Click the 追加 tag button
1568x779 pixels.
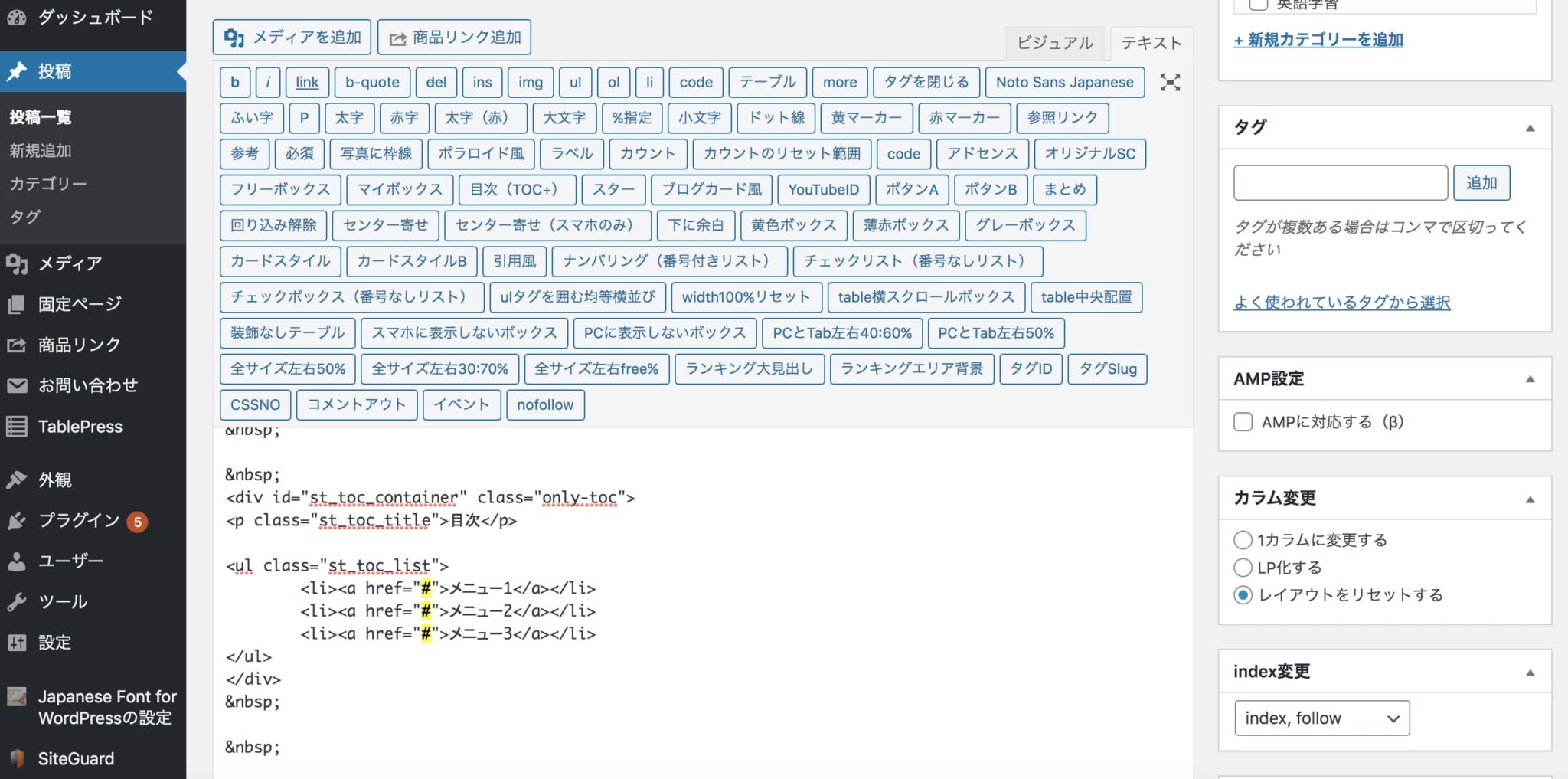tap(1481, 182)
